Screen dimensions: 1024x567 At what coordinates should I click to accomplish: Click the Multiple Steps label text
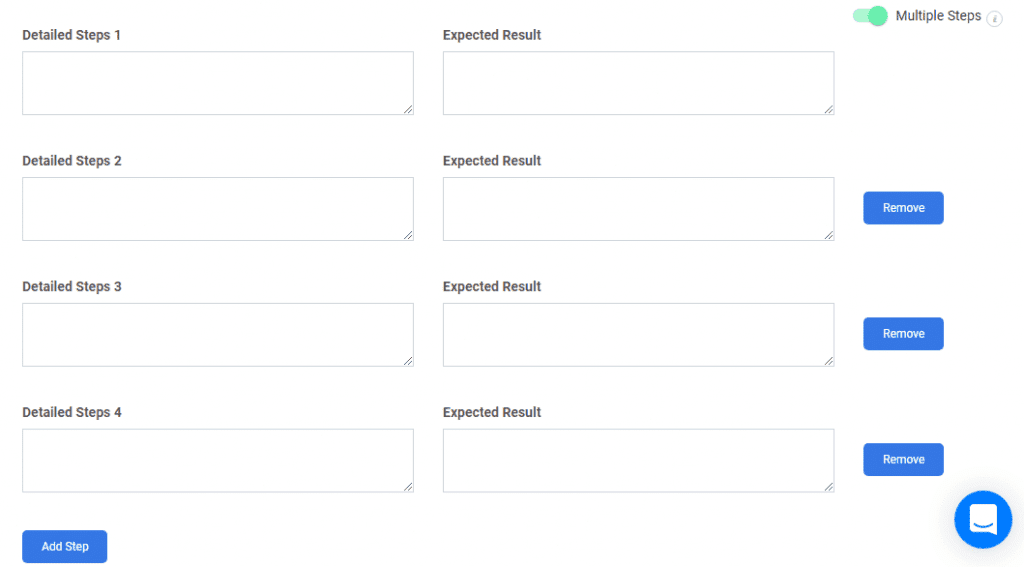tap(938, 16)
